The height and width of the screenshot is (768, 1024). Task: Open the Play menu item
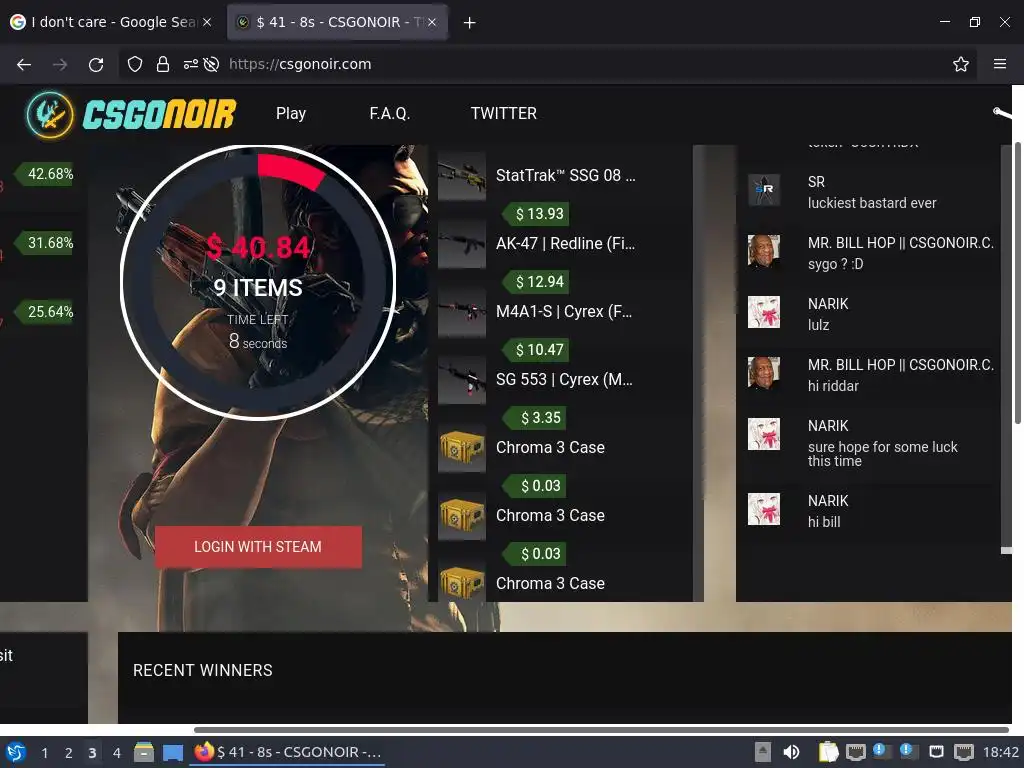(291, 114)
